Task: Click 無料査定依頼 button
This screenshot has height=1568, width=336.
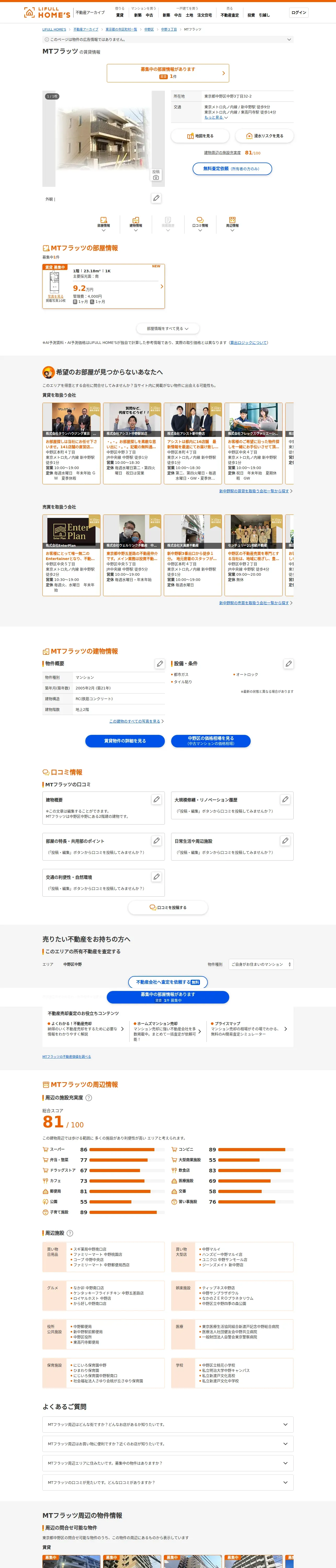Action: pos(232,169)
